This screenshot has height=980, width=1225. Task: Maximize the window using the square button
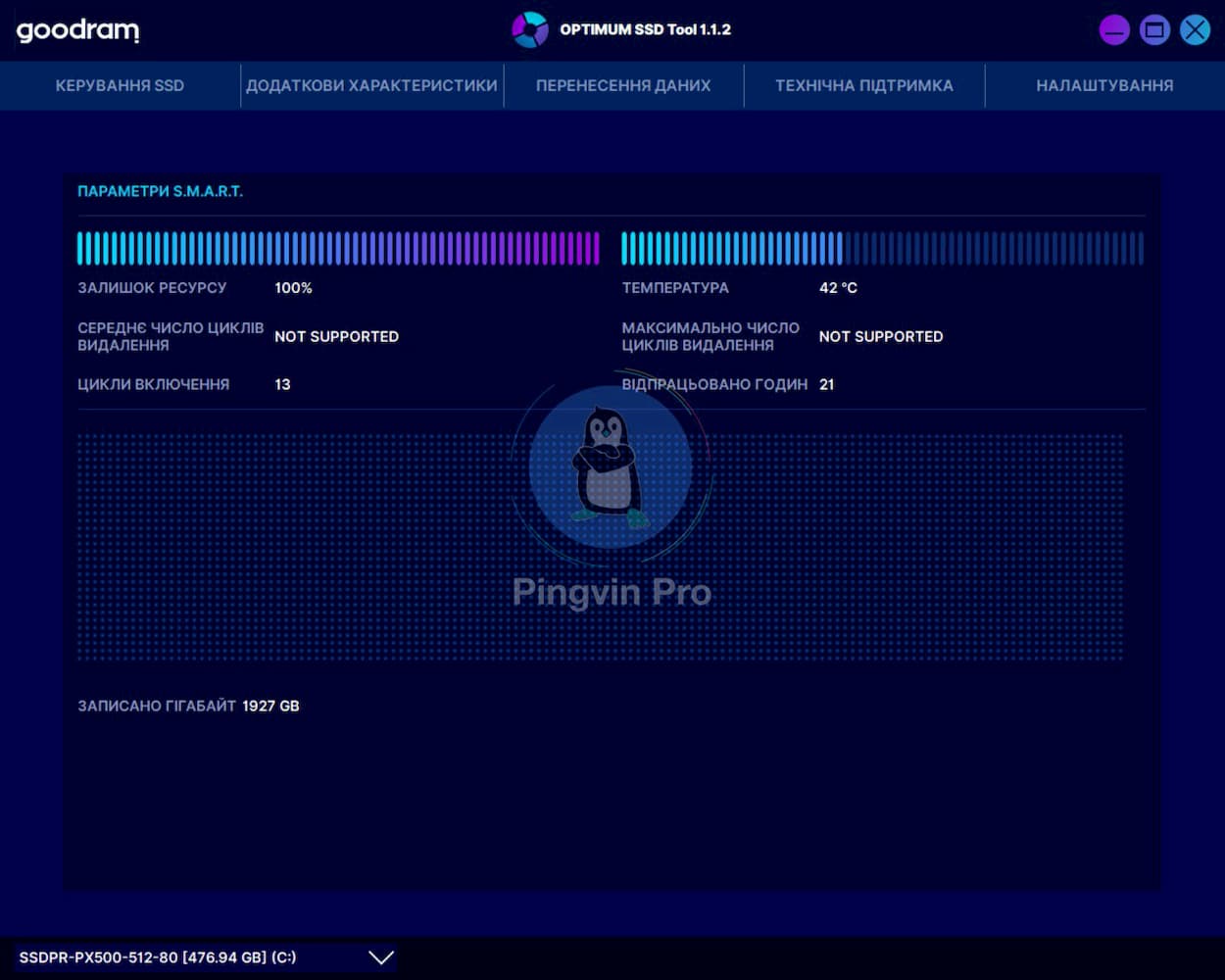[x=1154, y=30]
